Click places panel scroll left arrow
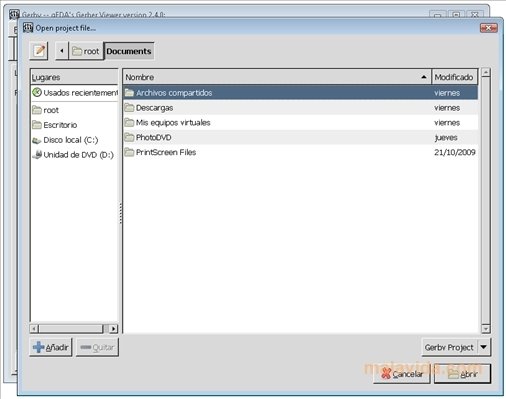This screenshot has height=399, width=506. [34, 329]
